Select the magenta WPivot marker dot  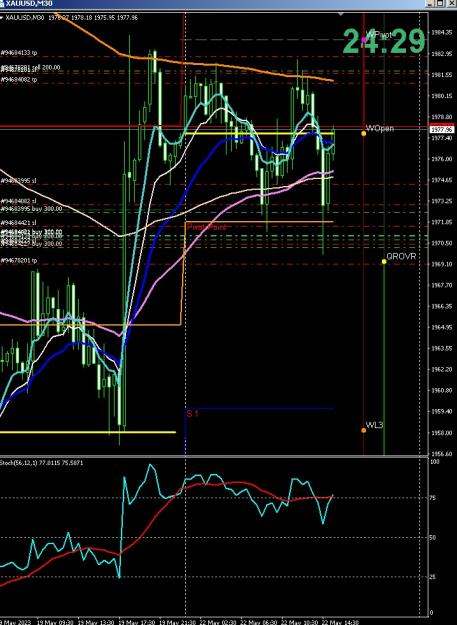[364, 39]
